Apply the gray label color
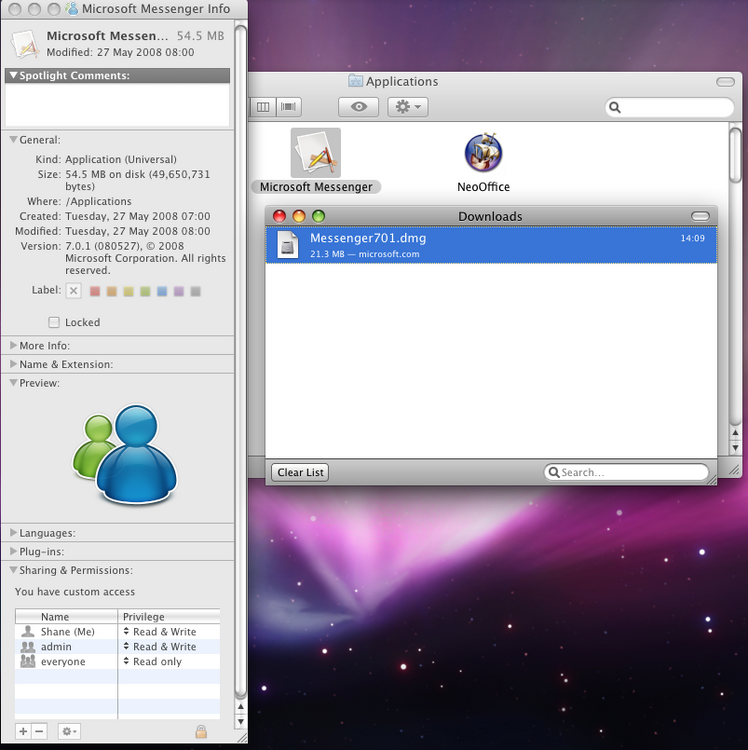The width and height of the screenshot is (748, 750). 196,291
